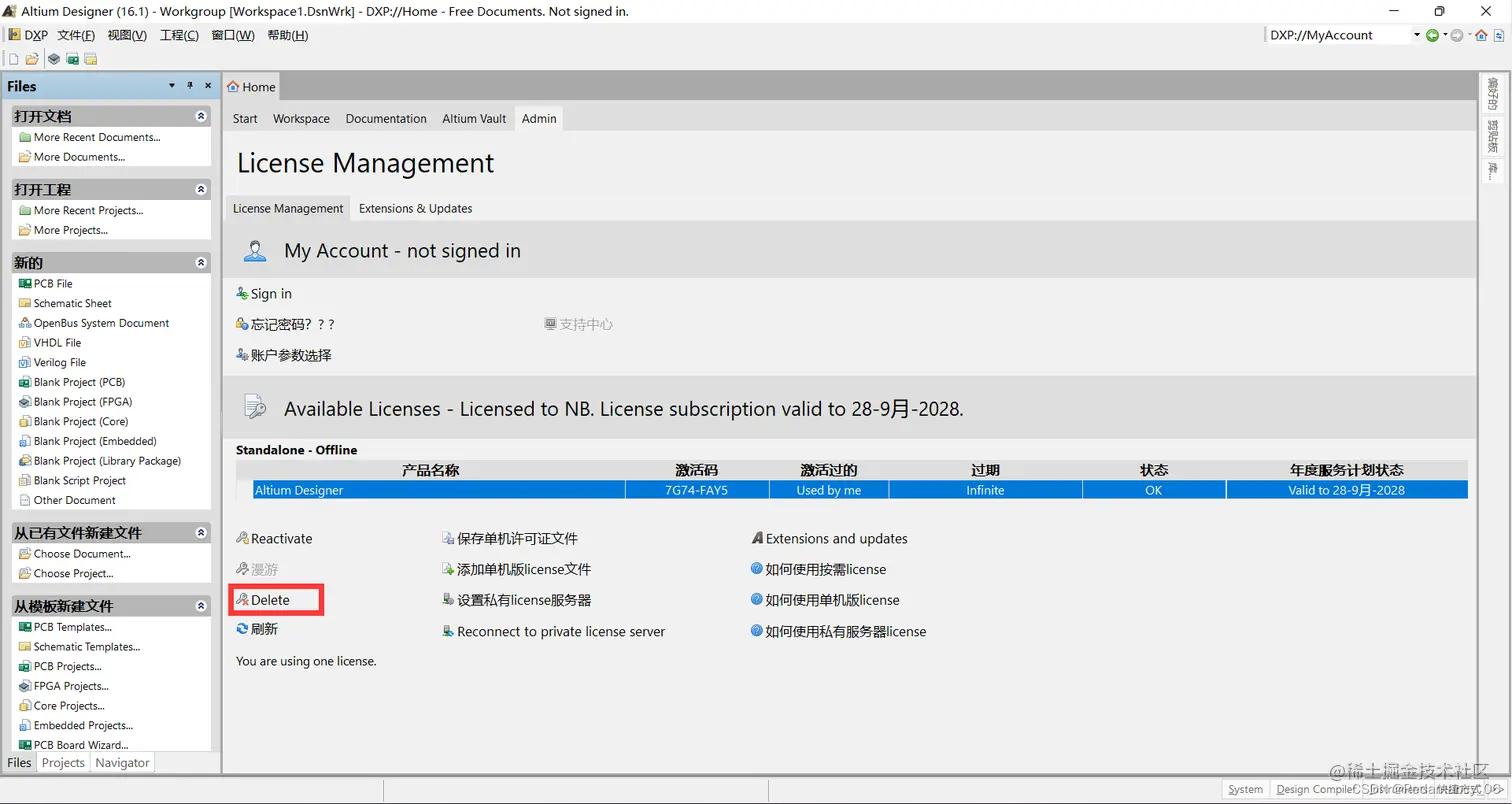Click 添加单机版license文件 link
Screen dimensions: 1512x804
pos(517,569)
